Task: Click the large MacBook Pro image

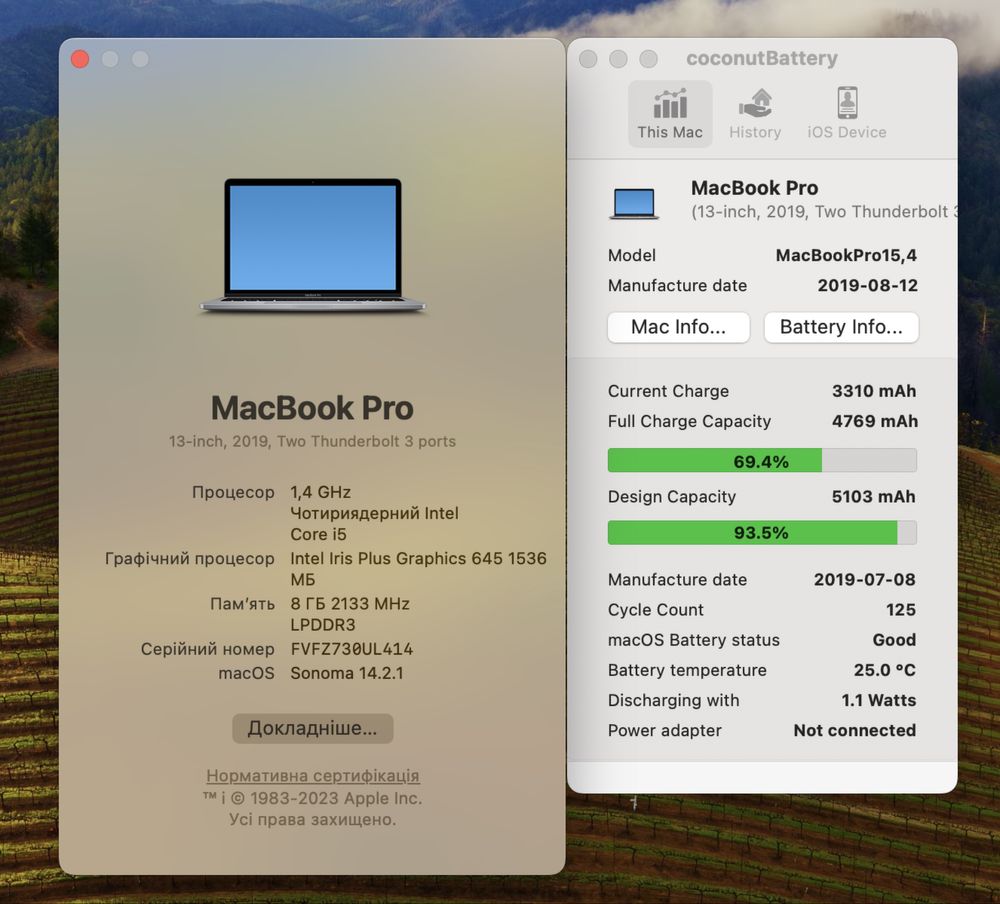Action: [x=312, y=246]
